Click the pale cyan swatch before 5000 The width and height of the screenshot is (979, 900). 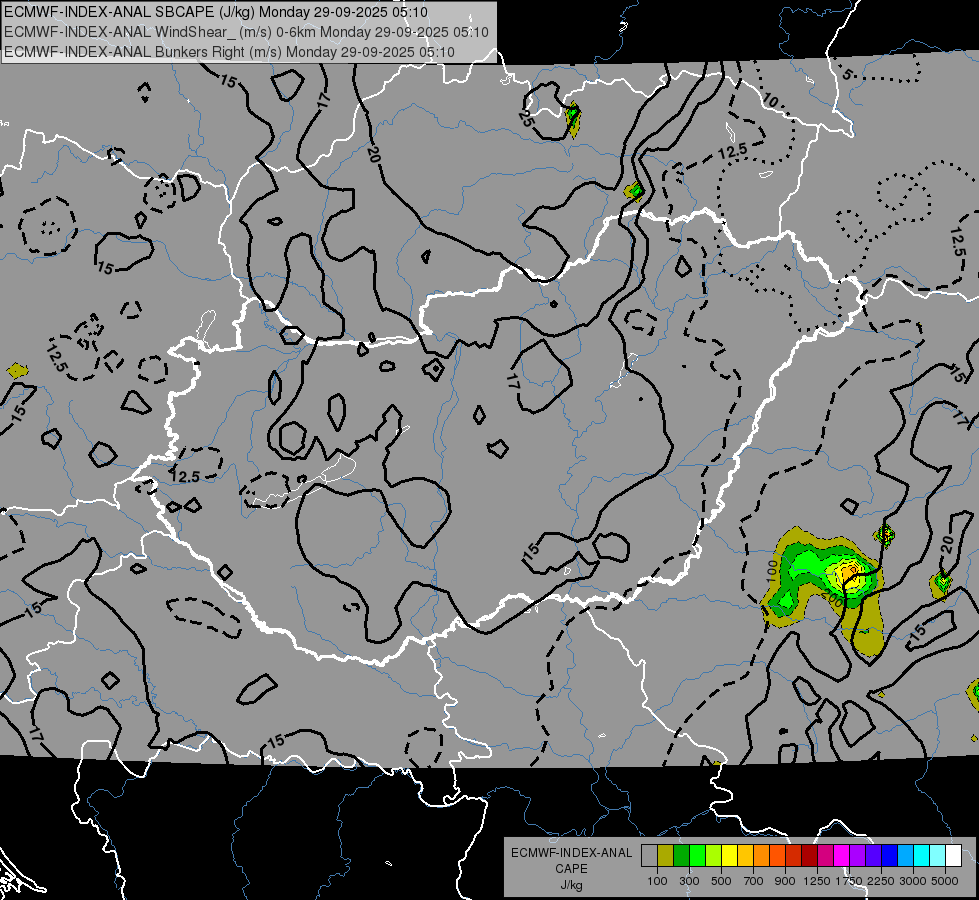click(938, 856)
